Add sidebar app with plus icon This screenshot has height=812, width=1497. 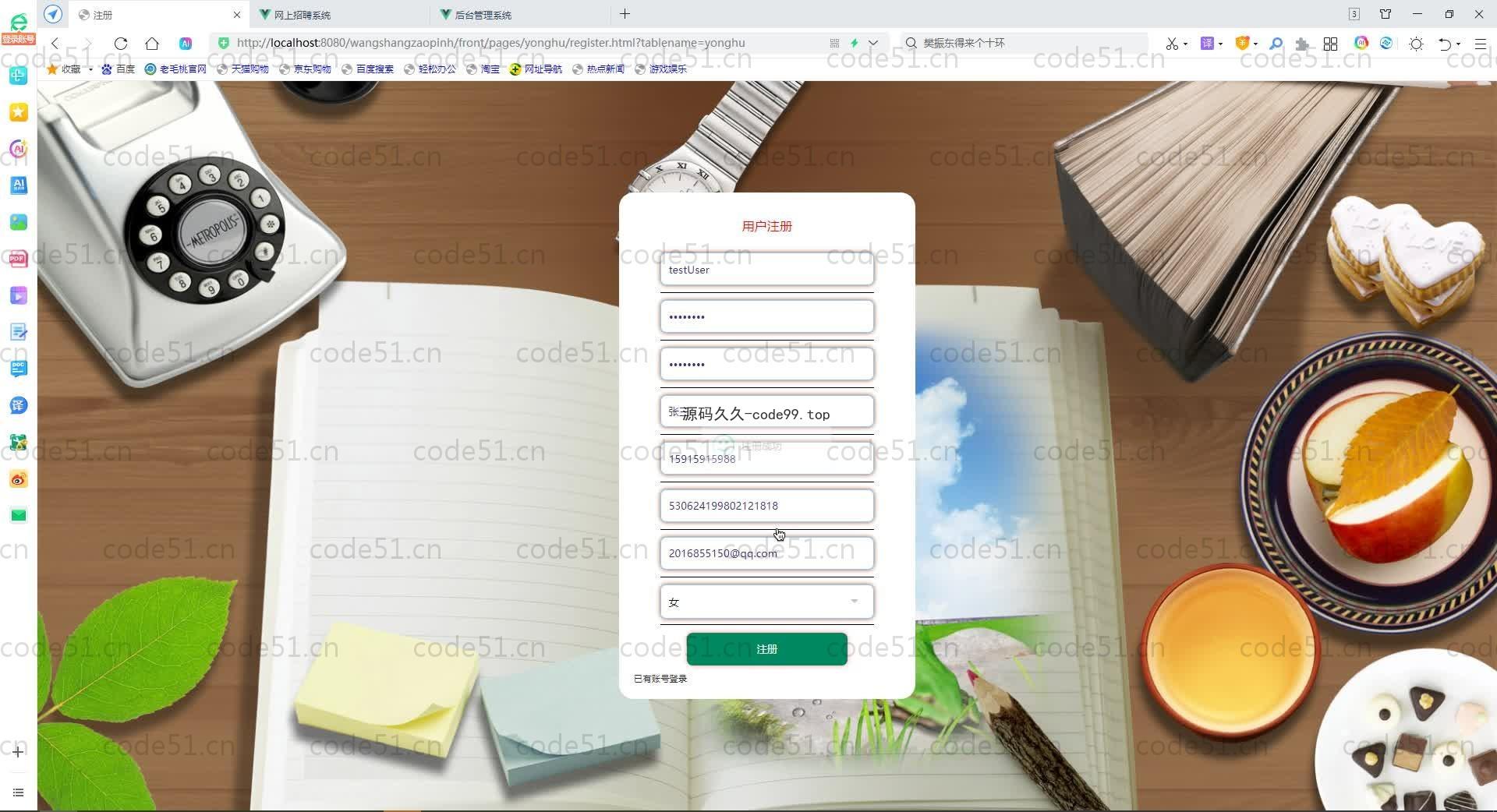click(18, 752)
